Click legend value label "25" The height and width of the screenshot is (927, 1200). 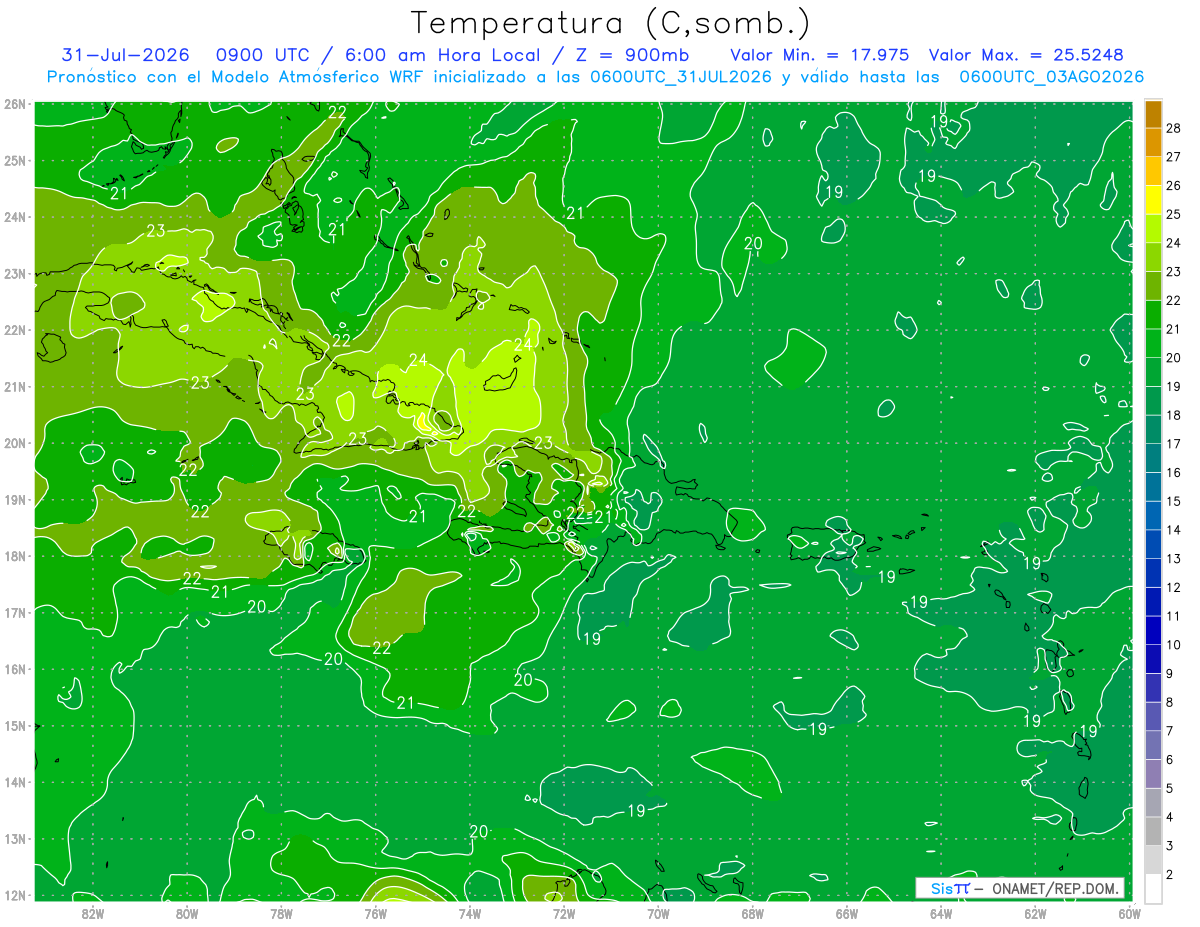coord(1173,214)
